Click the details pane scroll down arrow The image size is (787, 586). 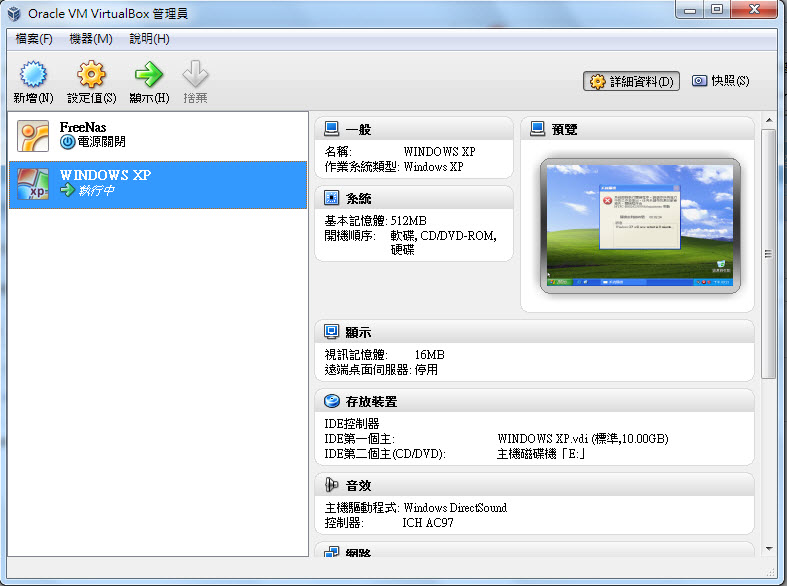coord(769,549)
